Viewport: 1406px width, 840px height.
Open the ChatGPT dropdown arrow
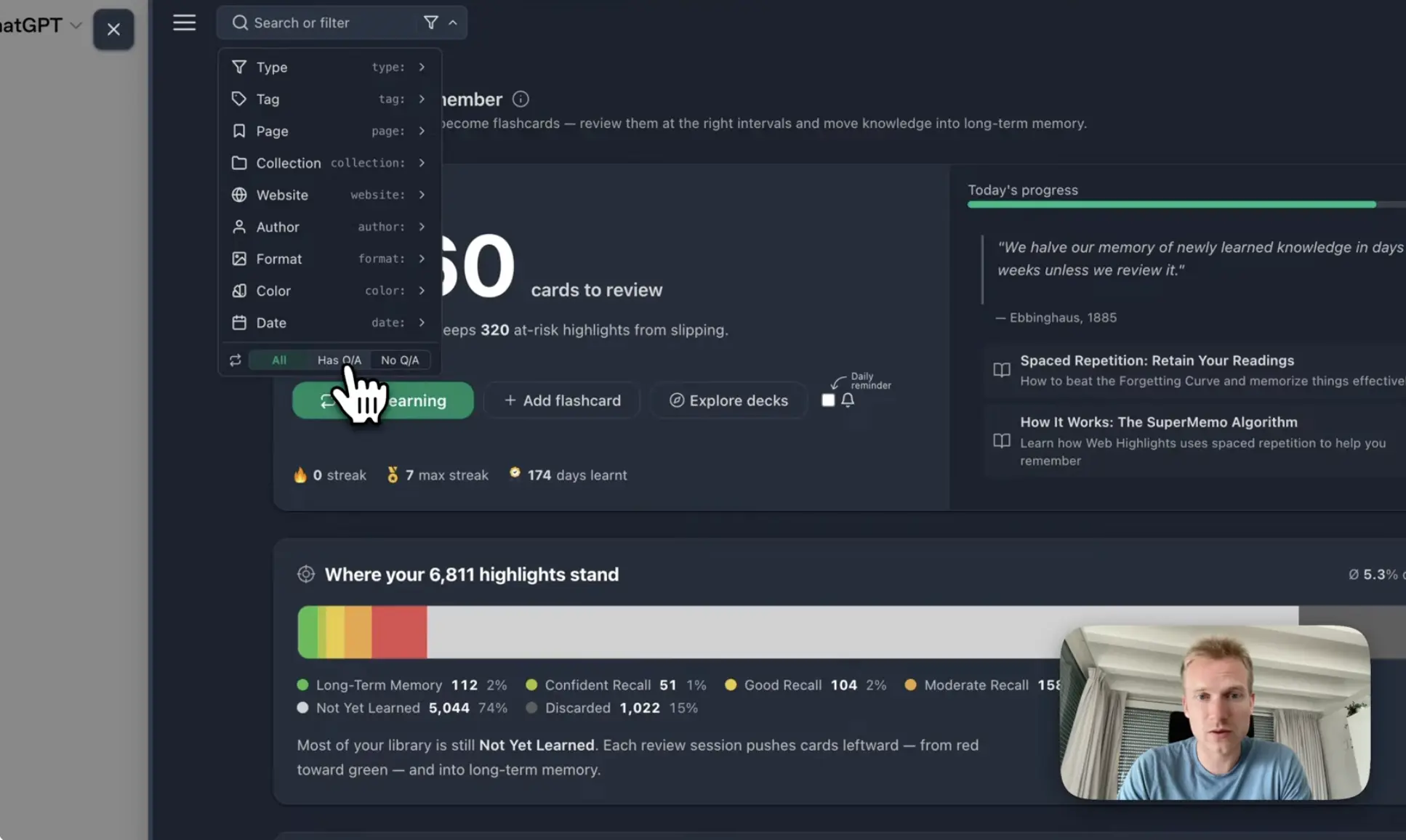(76, 25)
